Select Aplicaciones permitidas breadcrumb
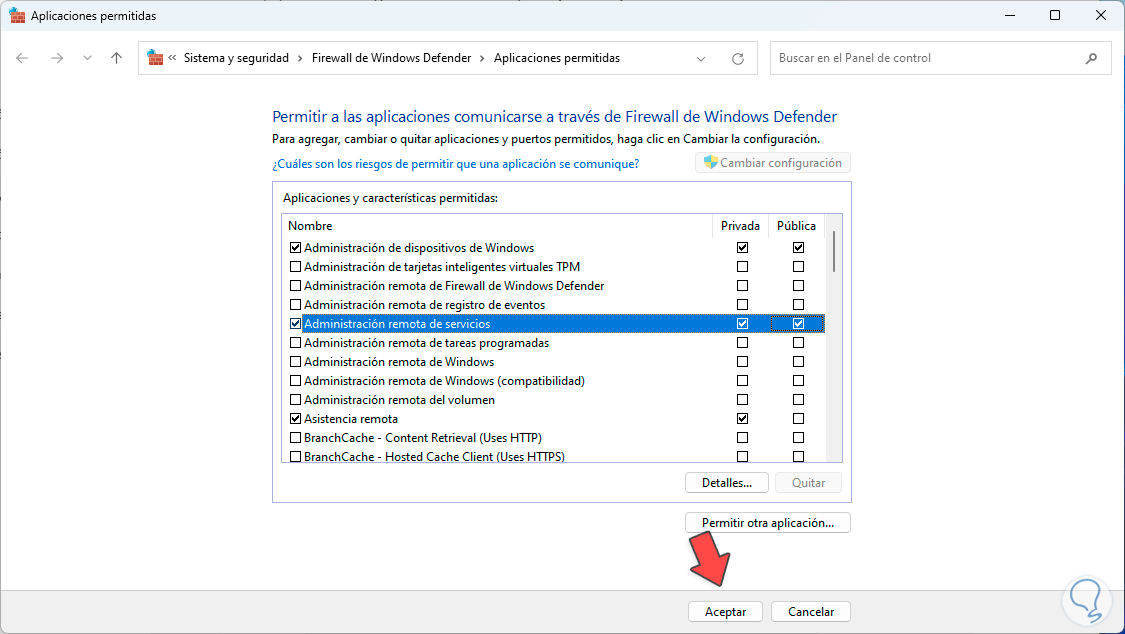Screen dimensions: 1125x634 (x=557, y=58)
